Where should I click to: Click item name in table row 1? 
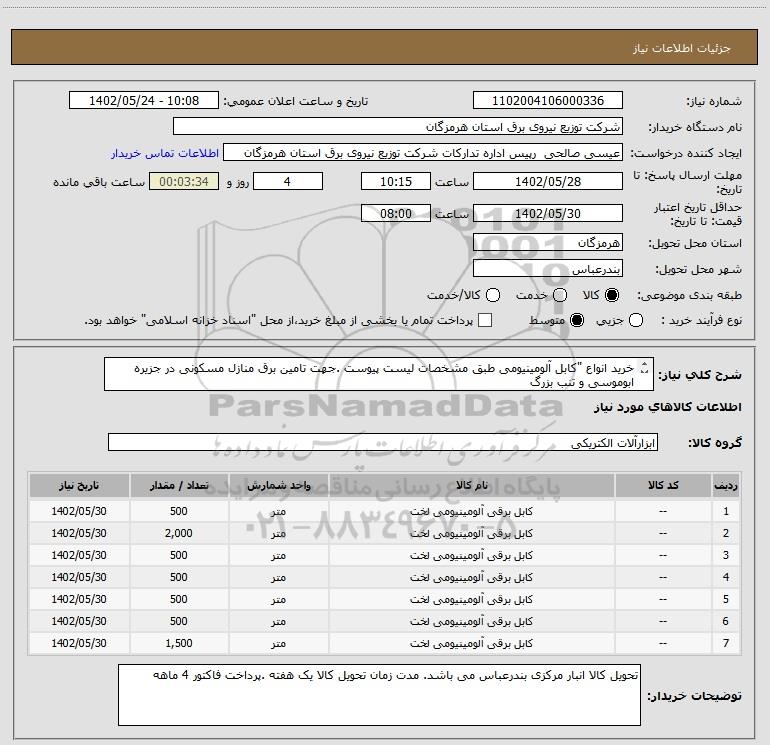pyautogui.click(x=471, y=511)
